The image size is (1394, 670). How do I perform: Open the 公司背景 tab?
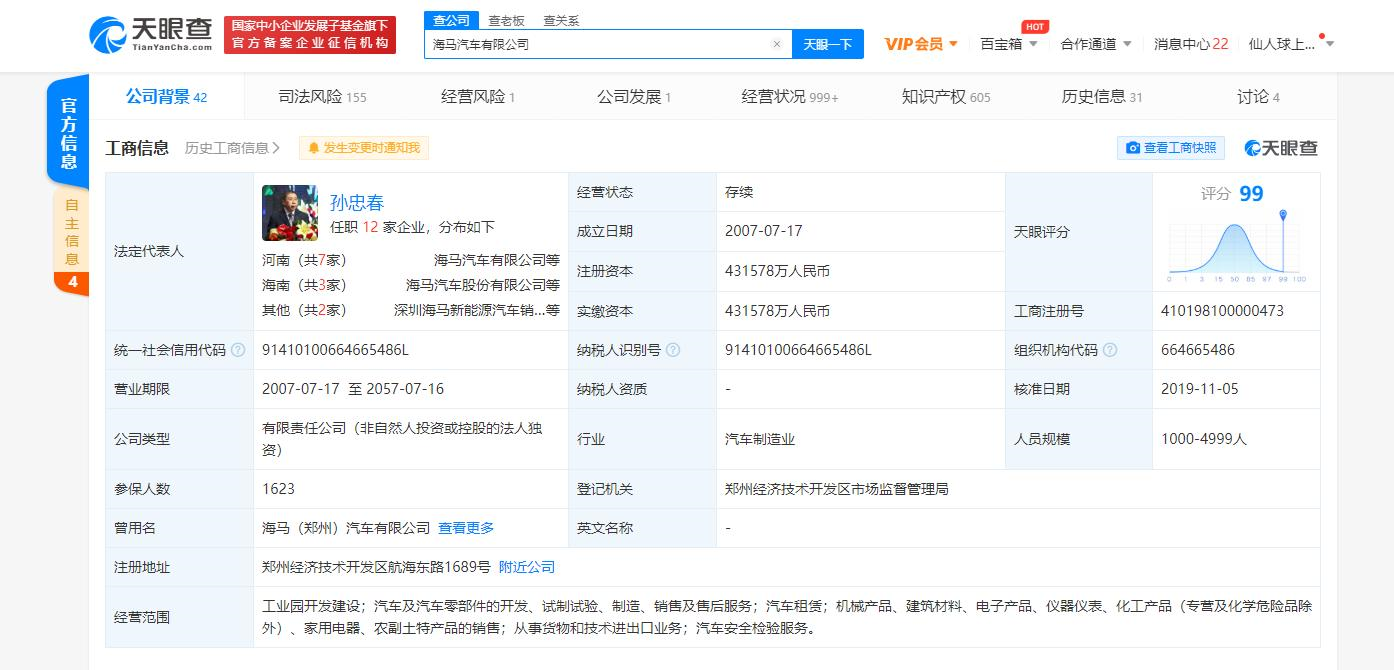pos(166,97)
